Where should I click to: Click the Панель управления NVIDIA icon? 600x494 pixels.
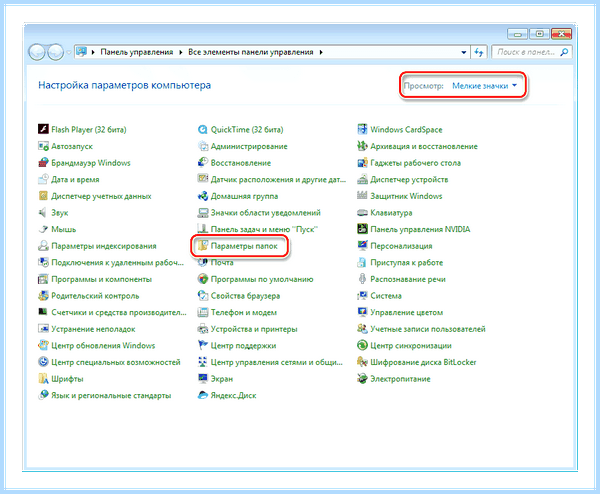[x=362, y=229]
